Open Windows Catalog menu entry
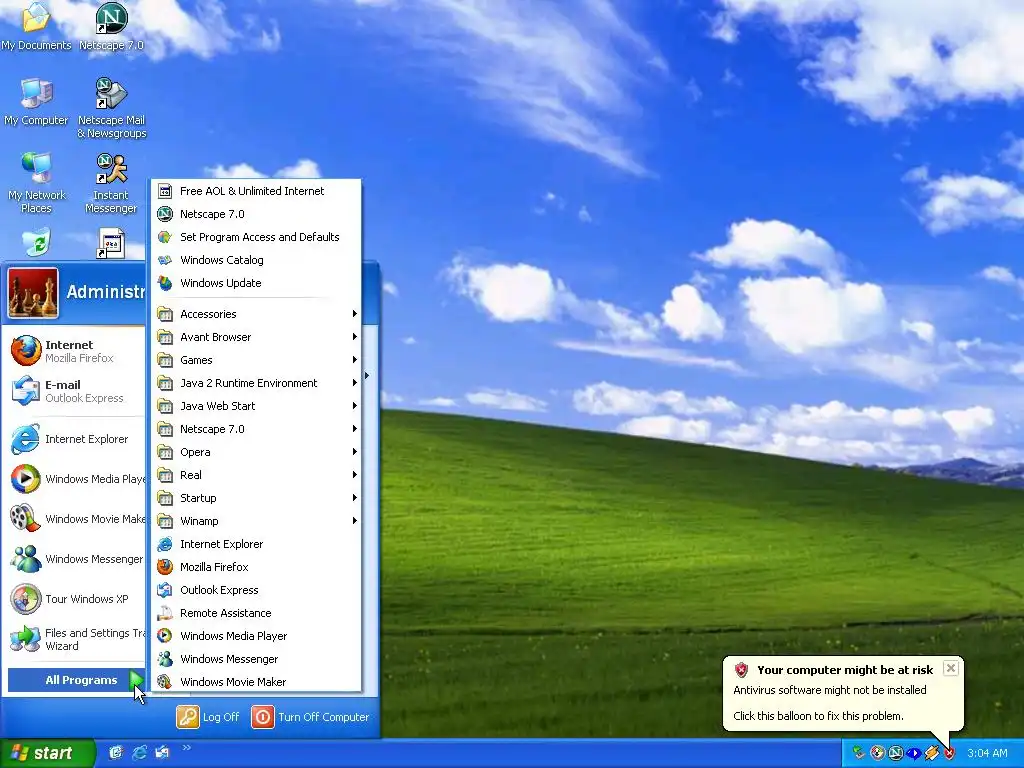 point(256,260)
